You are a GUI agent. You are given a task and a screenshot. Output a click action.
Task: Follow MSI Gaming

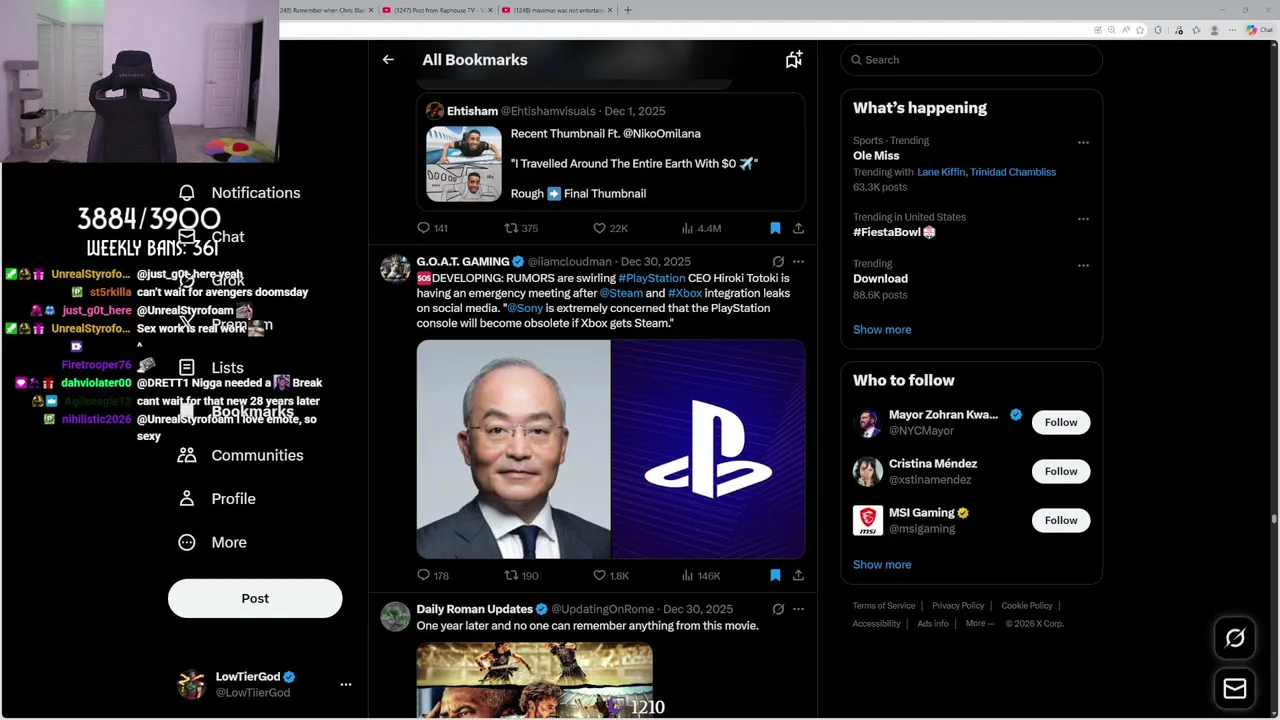click(x=1061, y=520)
